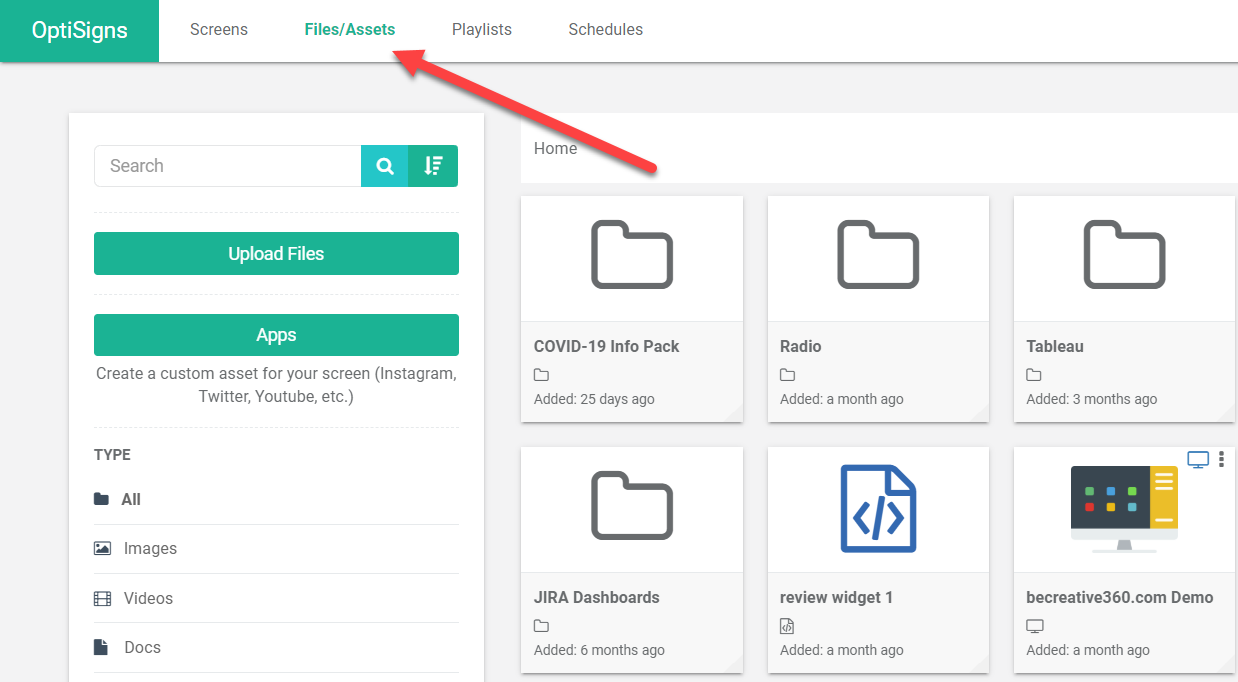The width and height of the screenshot is (1238, 682).
Task: Open the sort order options icon
Action: click(433, 166)
